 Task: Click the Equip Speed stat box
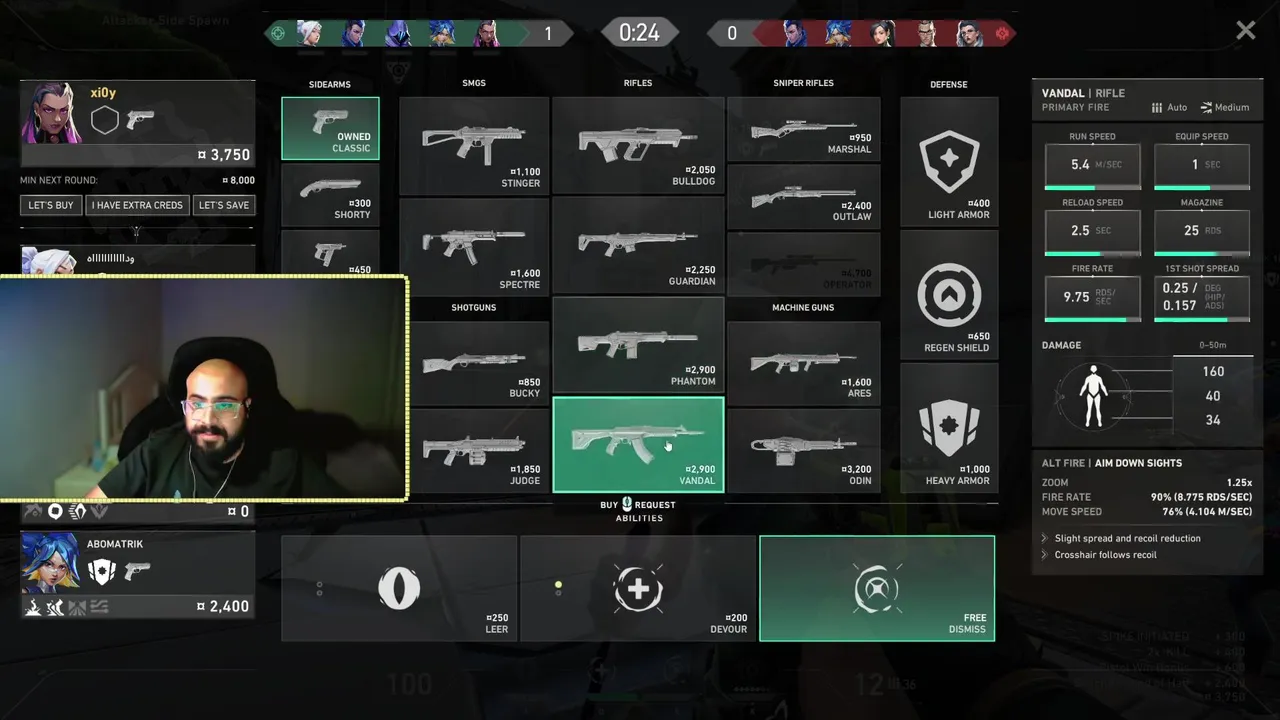[1202, 166]
